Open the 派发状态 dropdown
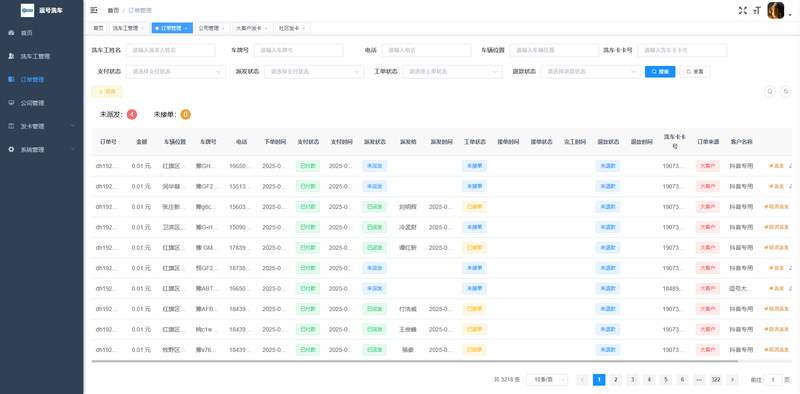Image resolution: width=800 pixels, height=394 pixels. (314, 71)
